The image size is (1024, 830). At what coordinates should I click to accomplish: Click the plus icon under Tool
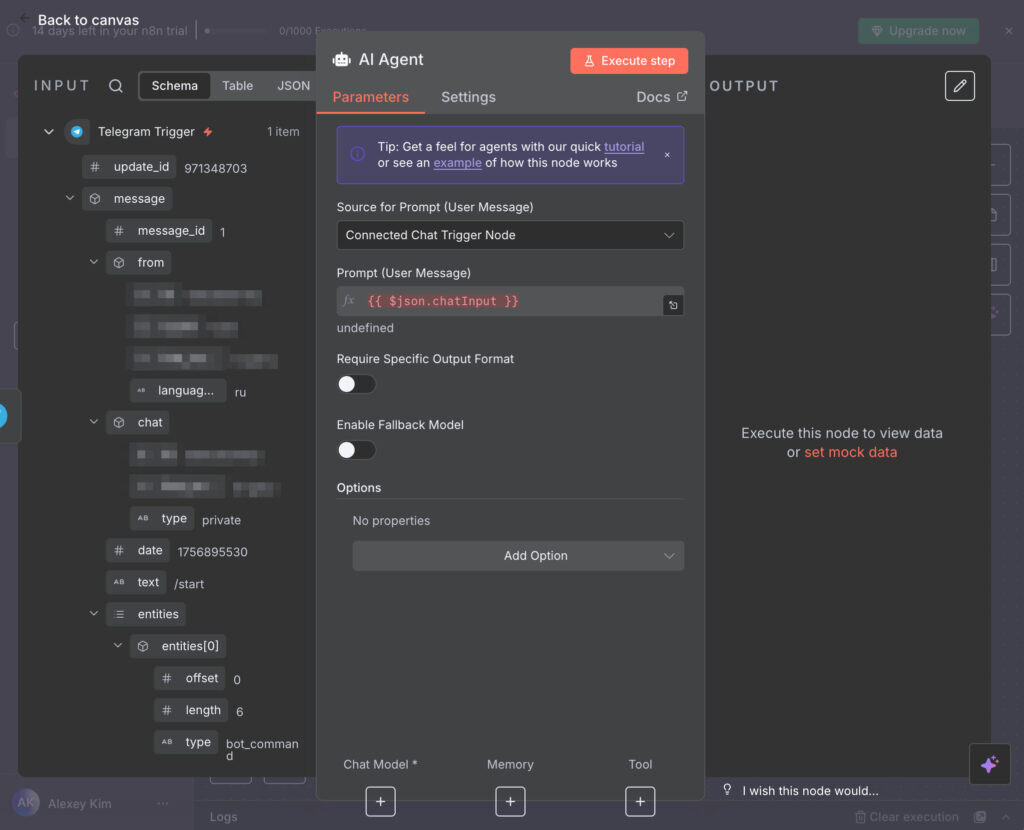click(640, 801)
